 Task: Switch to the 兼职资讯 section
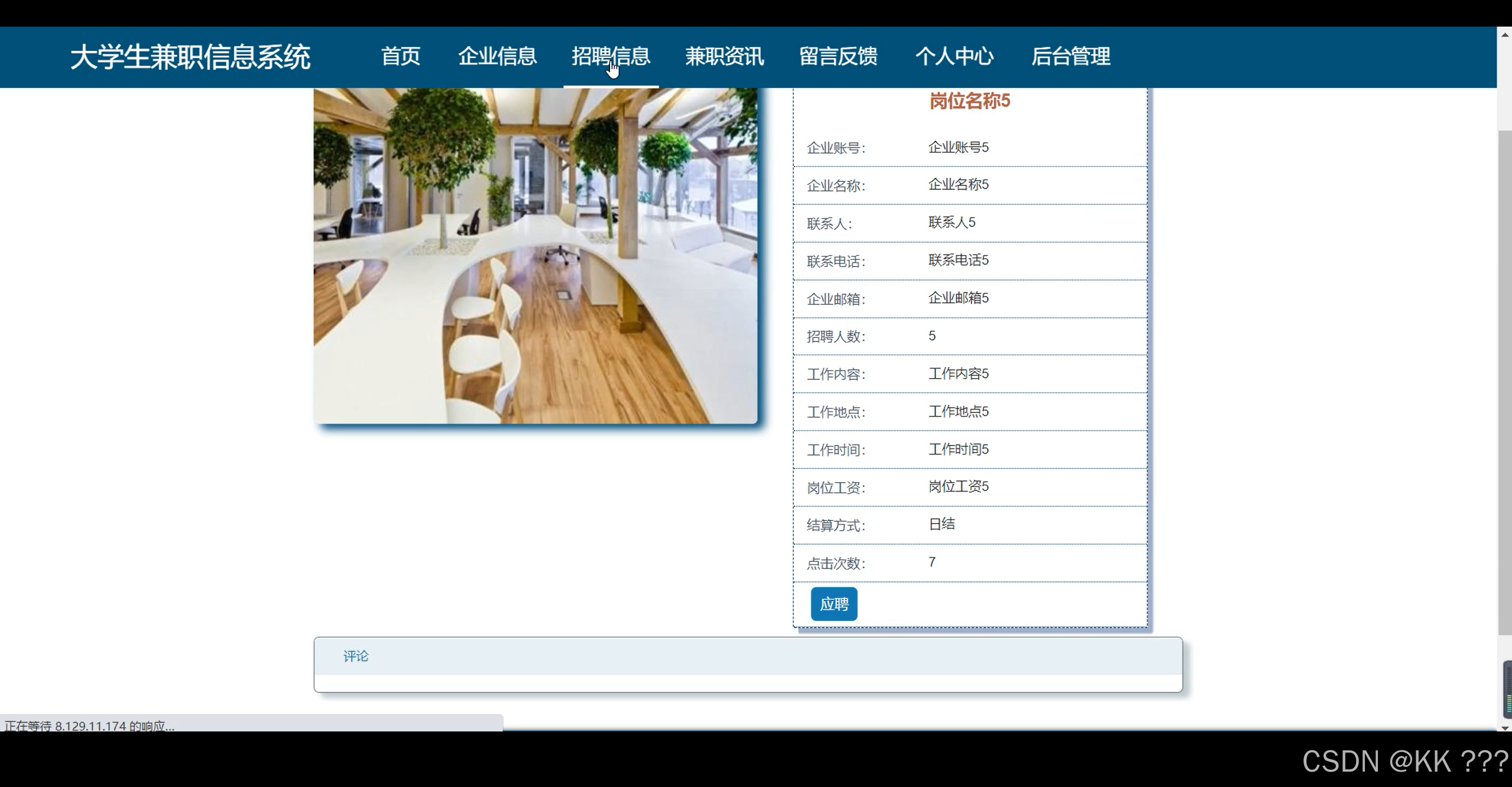[x=724, y=57]
